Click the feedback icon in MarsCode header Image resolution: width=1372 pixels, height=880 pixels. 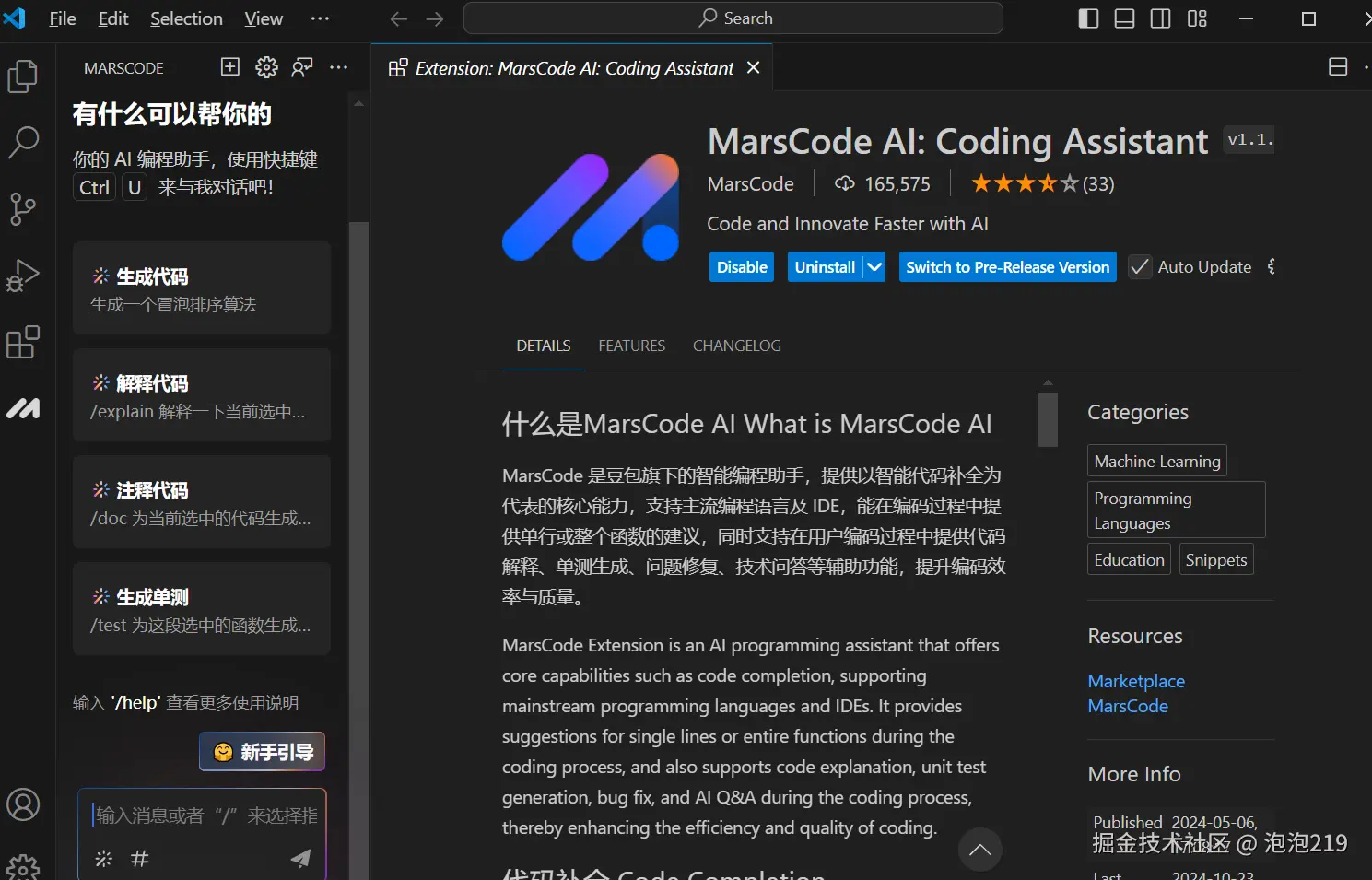(302, 66)
